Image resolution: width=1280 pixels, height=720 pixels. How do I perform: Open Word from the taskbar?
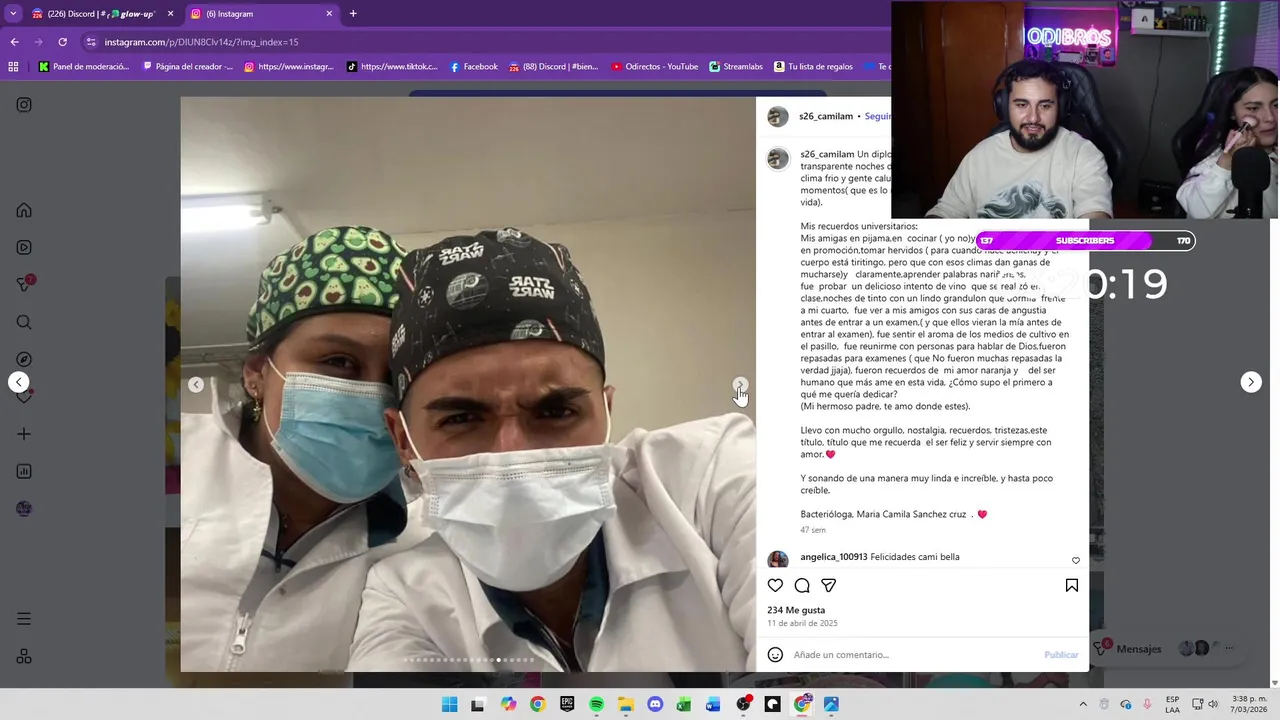tap(713, 704)
